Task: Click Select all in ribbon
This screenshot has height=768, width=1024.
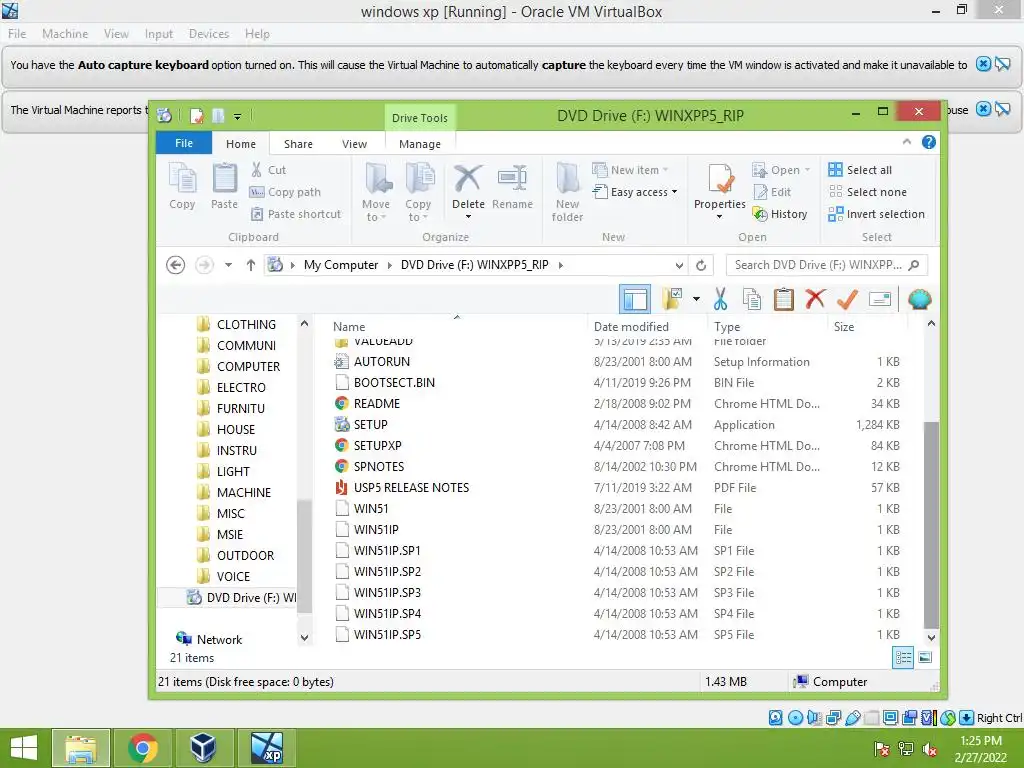Action: coord(859,170)
